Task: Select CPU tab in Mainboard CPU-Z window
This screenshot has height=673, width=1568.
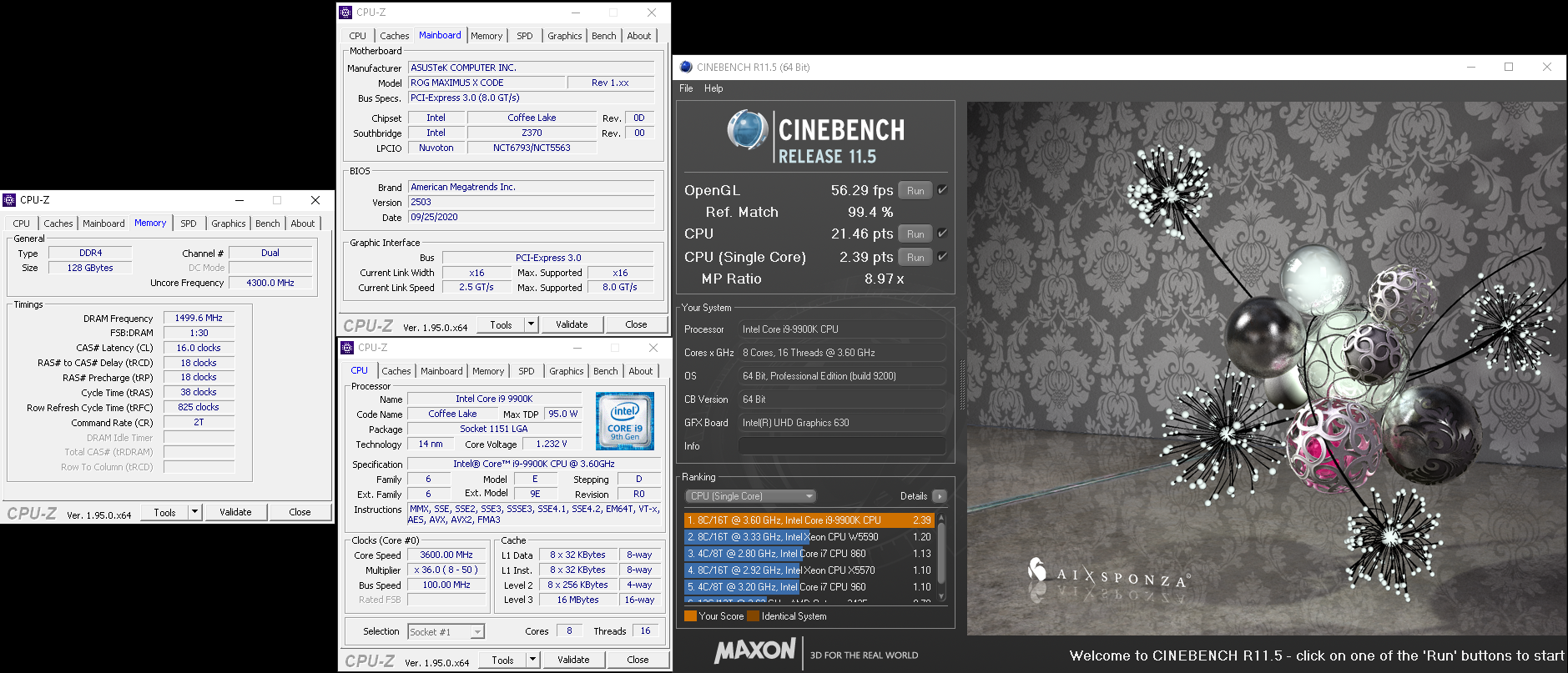Action: 357,36
